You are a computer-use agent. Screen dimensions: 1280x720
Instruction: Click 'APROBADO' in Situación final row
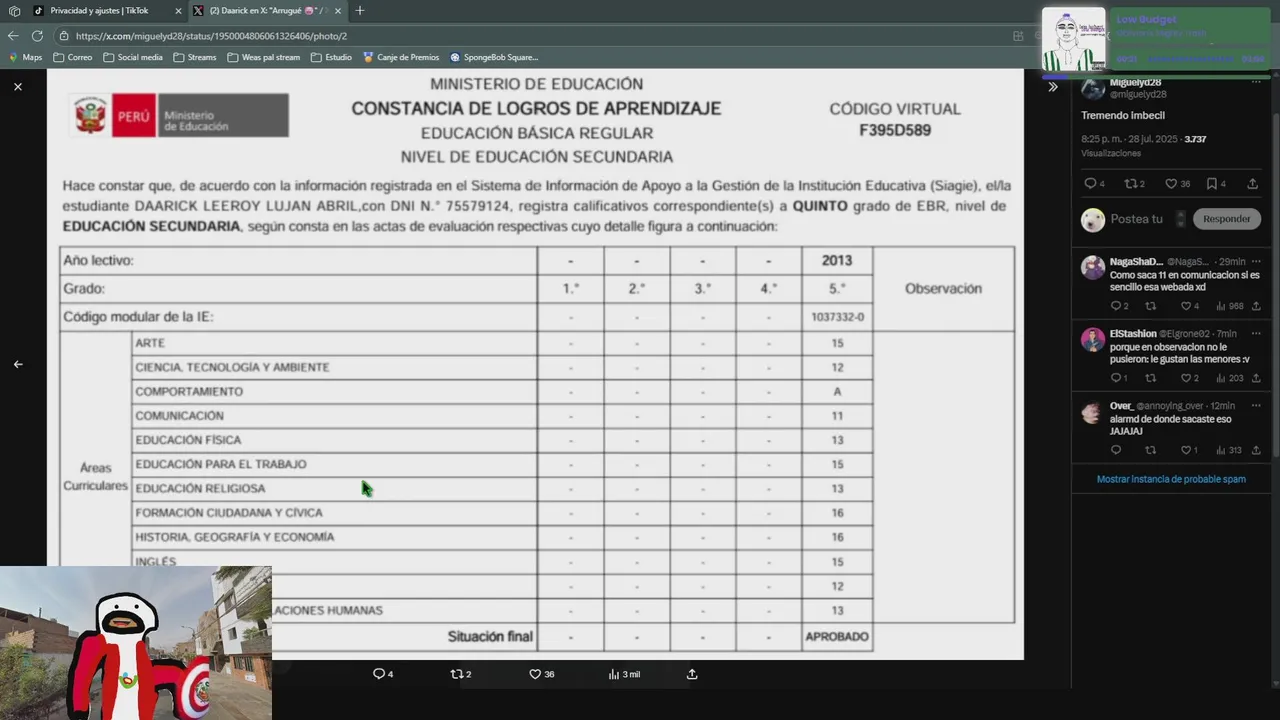[x=837, y=637]
